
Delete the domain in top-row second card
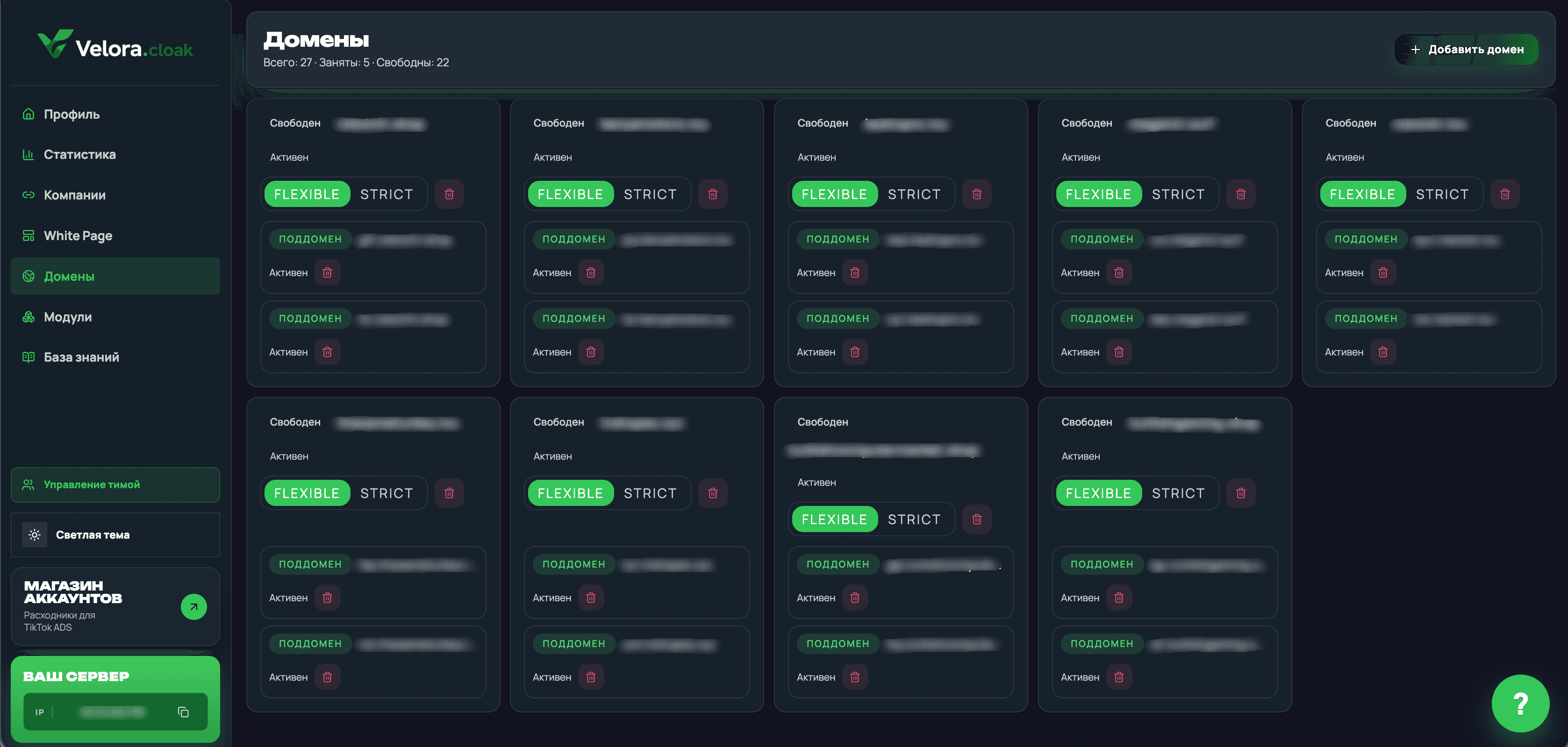(x=713, y=194)
